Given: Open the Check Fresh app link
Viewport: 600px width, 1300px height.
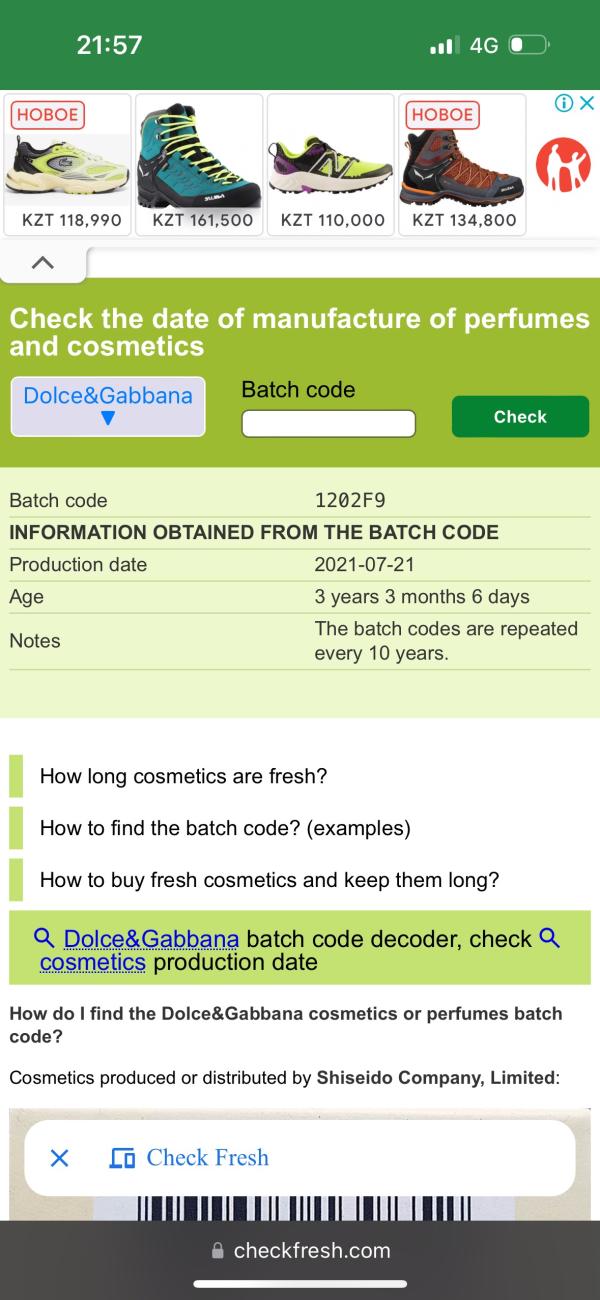Looking at the screenshot, I should click(208, 1158).
